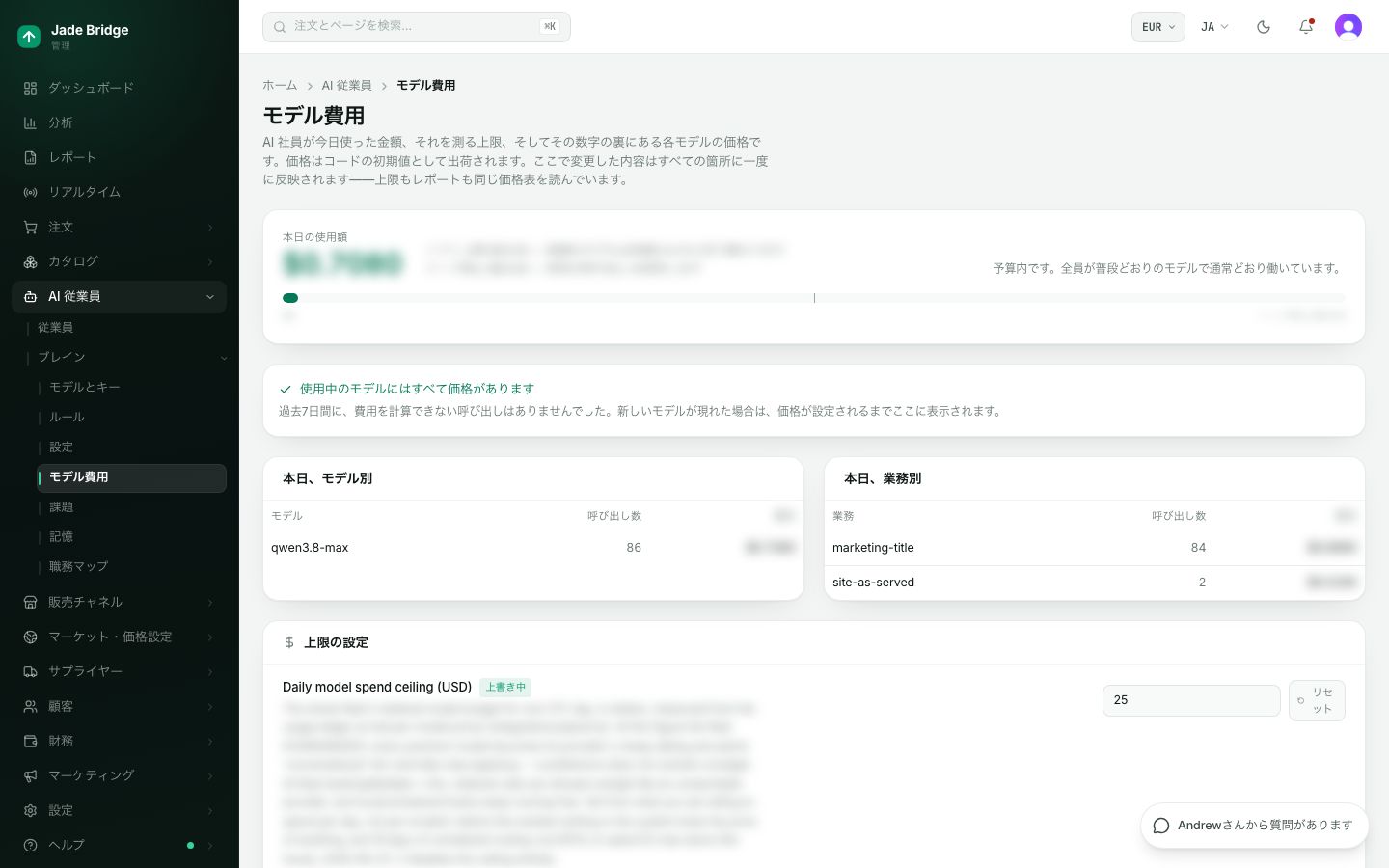This screenshot has width=1389, height=868.
Task: Open ダッシュボード from the sidebar
Action: (x=119, y=88)
